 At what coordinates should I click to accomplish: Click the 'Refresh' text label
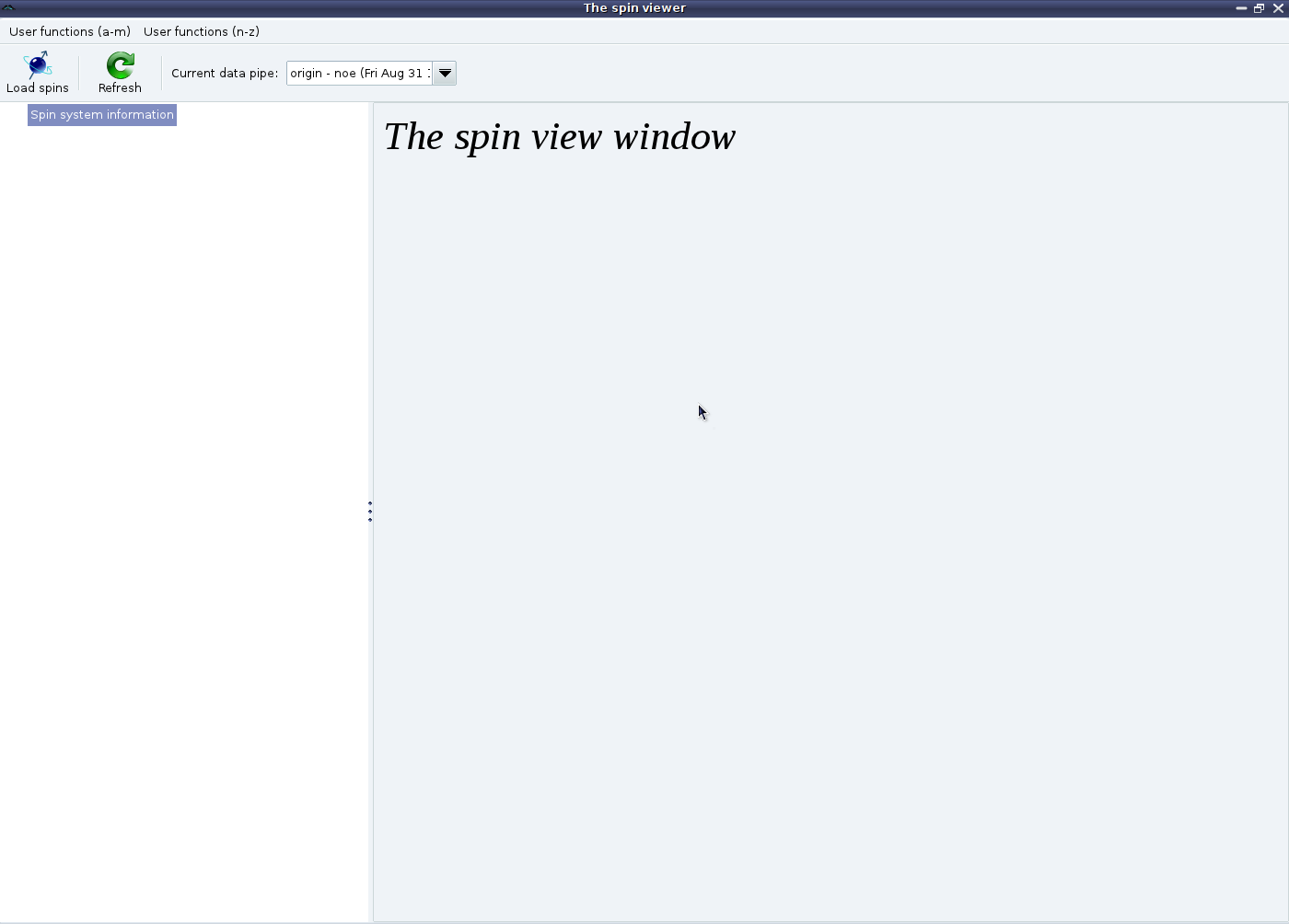[x=120, y=88]
